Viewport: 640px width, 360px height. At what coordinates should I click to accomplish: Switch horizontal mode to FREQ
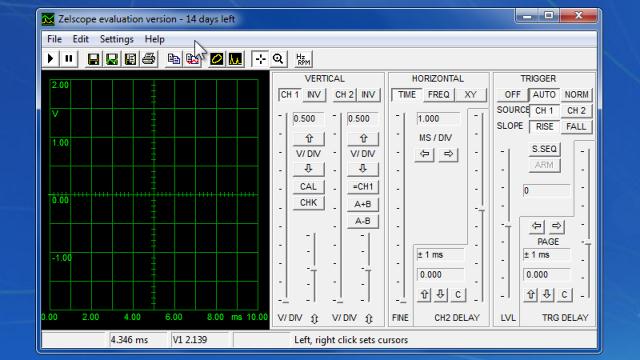tap(439, 95)
